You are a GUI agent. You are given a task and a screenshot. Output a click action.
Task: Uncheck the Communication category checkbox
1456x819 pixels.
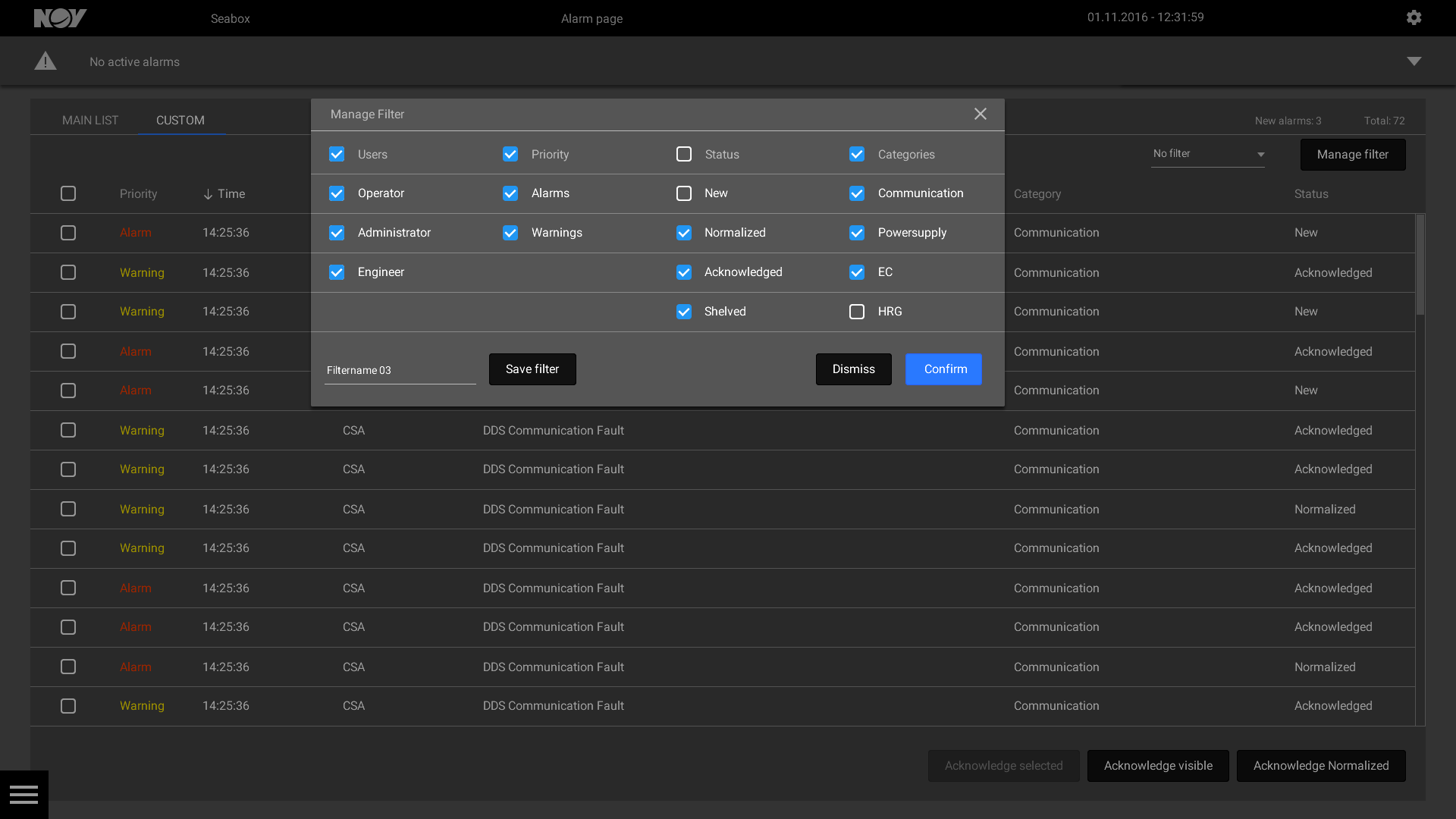[x=857, y=193]
